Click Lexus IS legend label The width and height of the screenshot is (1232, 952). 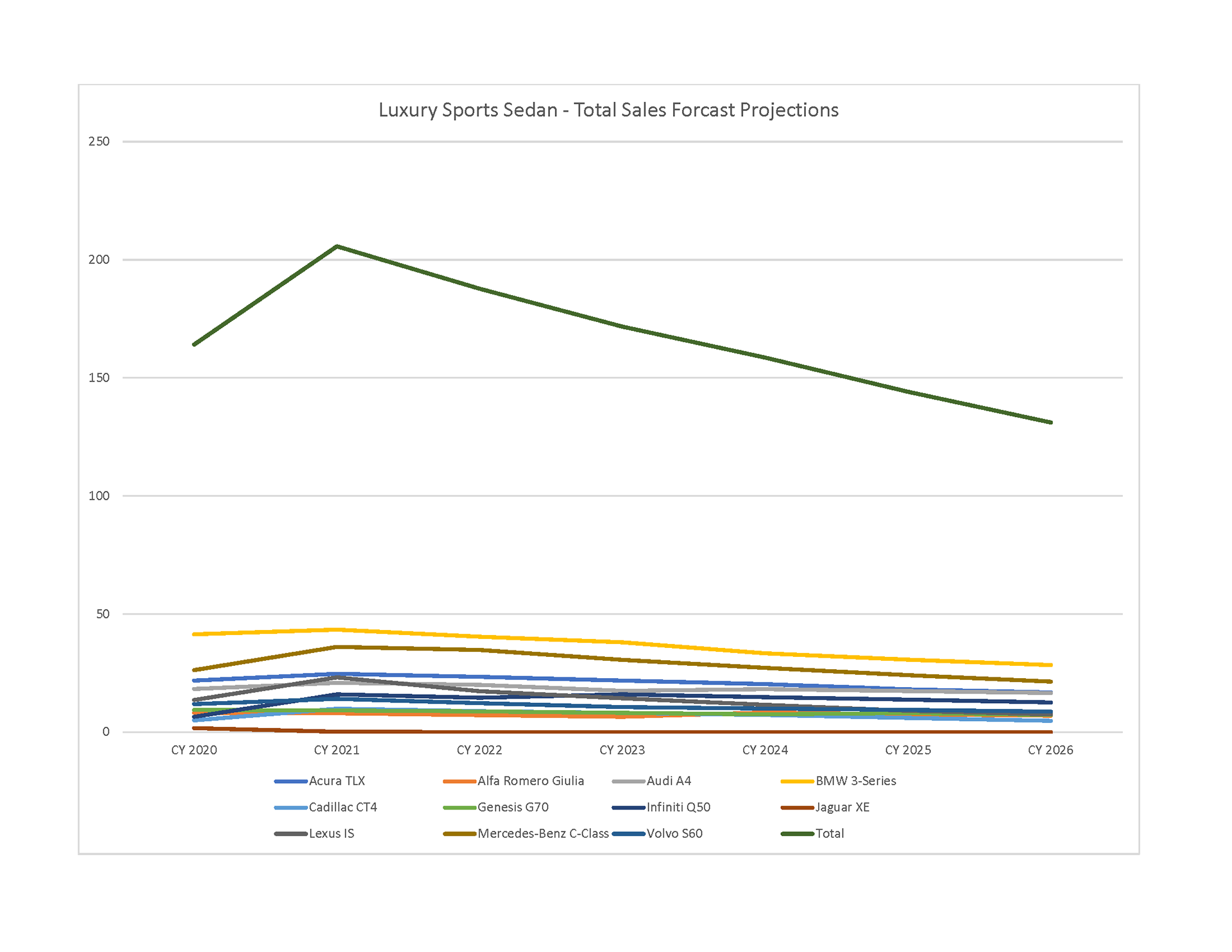(x=331, y=833)
